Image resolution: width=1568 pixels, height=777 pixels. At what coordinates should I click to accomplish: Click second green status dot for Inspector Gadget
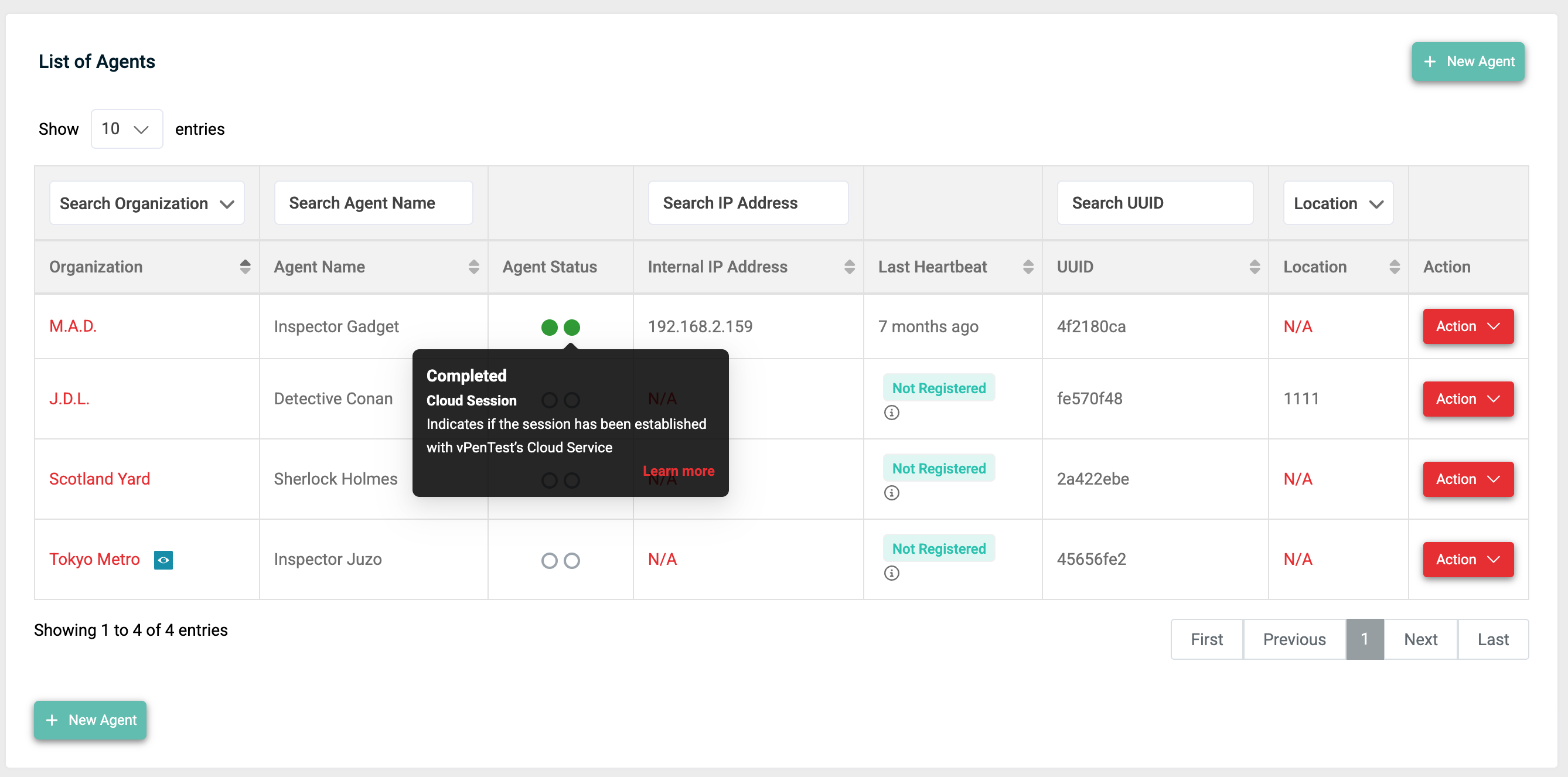click(x=571, y=327)
